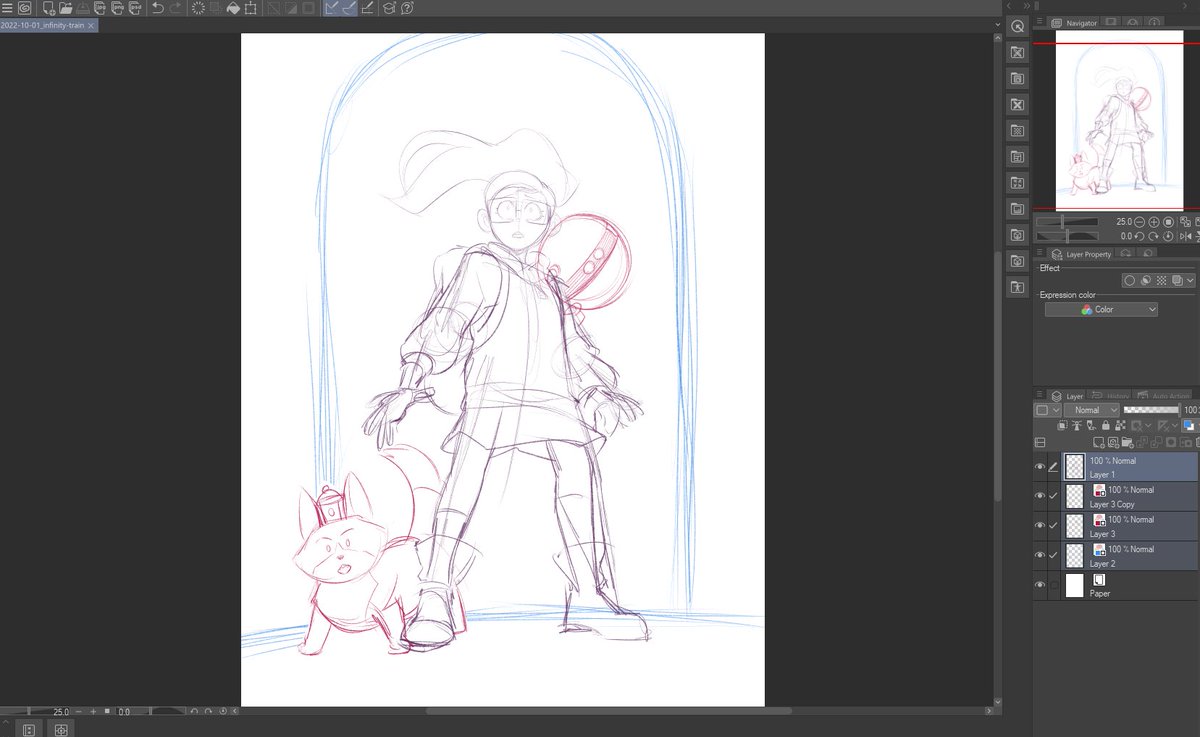Switch to the Navigator tab
This screenshot has width=1200, height=737.
pyautogui.click(x=1073, y=22)
